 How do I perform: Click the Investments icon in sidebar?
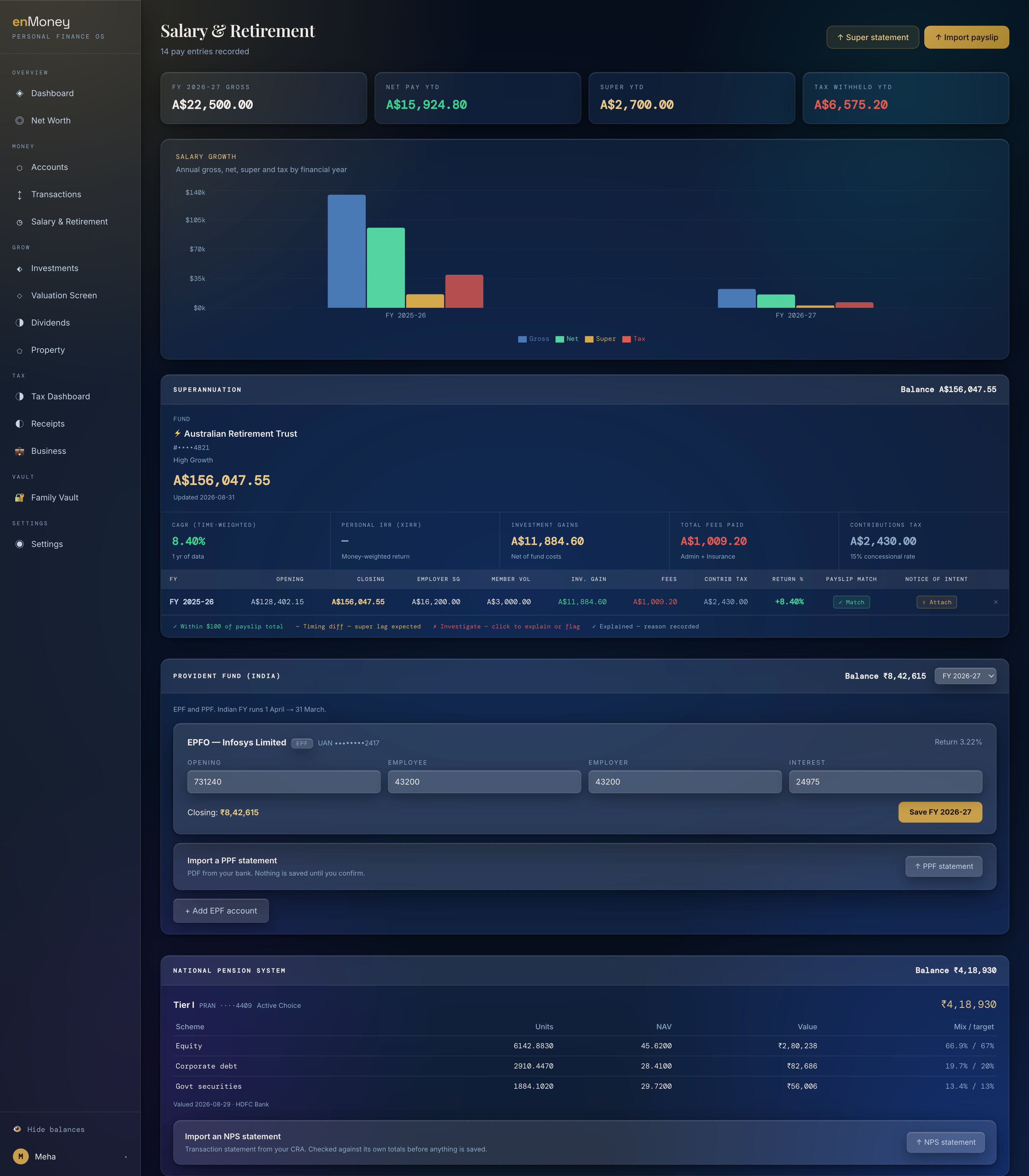coord(20,269)
